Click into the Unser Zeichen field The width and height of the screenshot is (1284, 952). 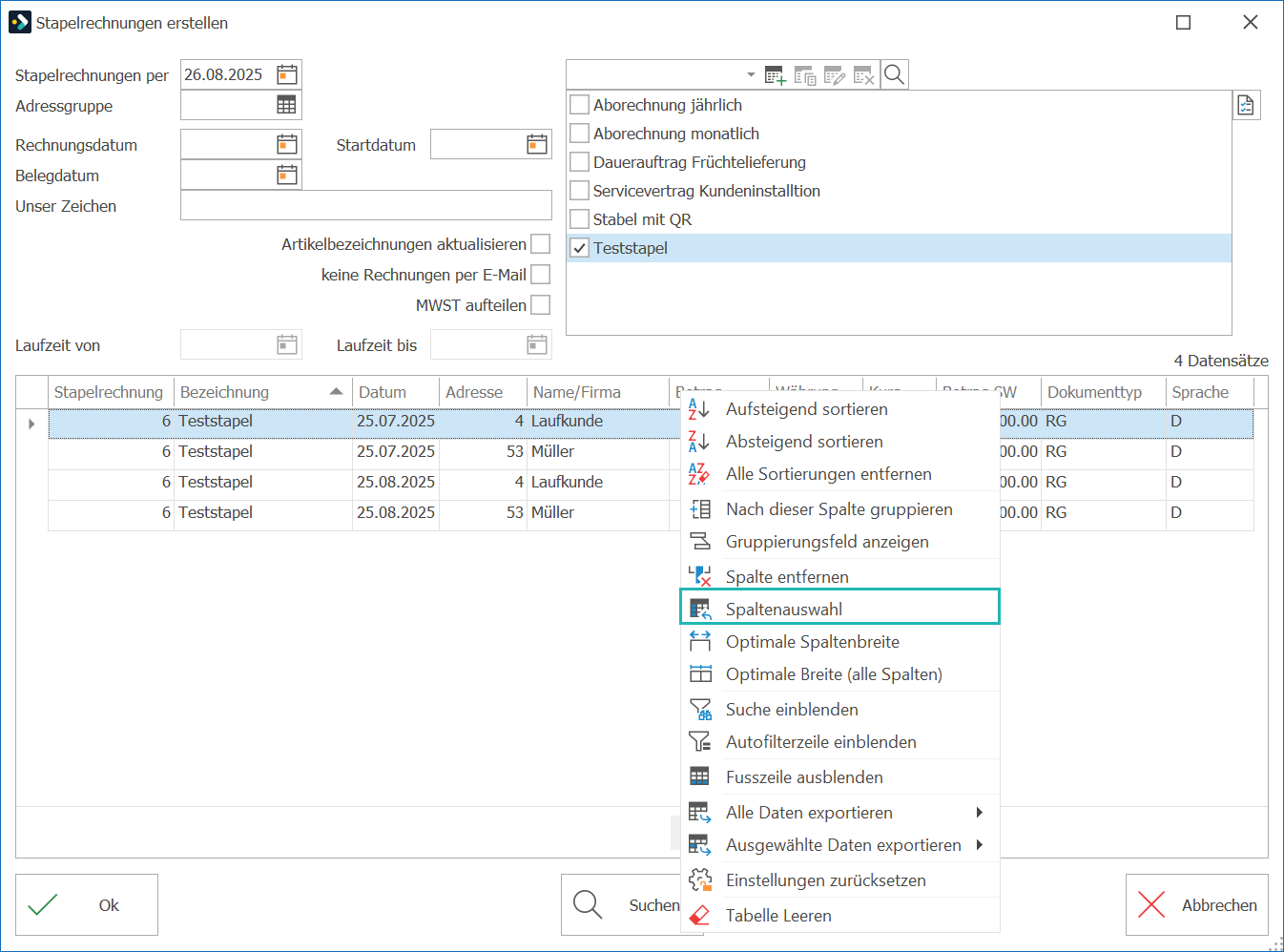tap(366, 205)
